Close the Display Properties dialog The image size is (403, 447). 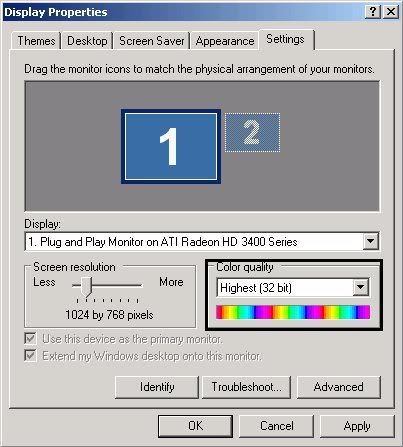(x=391, y=12)
